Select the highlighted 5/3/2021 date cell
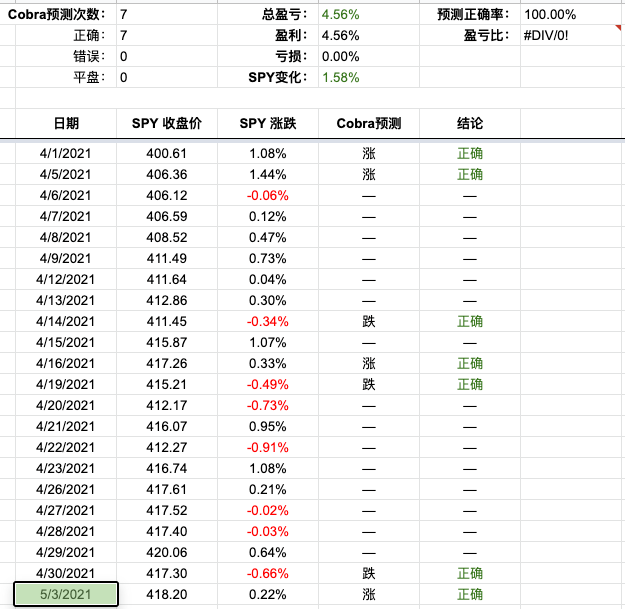This screenshot has height=609, width=625. click(66, 594)
